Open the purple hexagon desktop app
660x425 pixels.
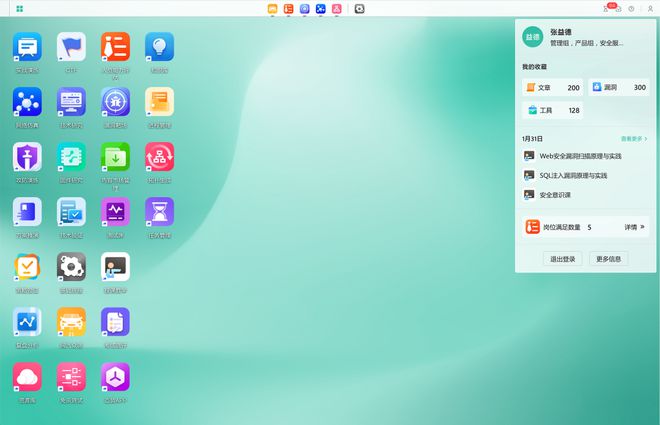tap(115, 377)
